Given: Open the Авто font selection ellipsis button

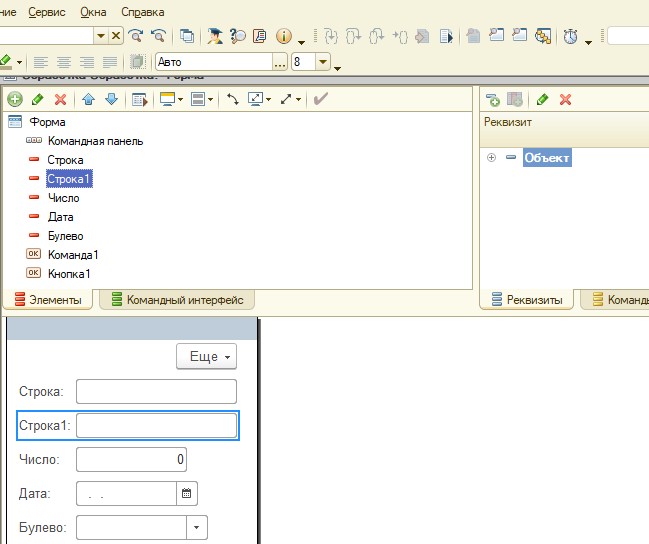Looking at the screenshot, I should (x=280, y=62).
